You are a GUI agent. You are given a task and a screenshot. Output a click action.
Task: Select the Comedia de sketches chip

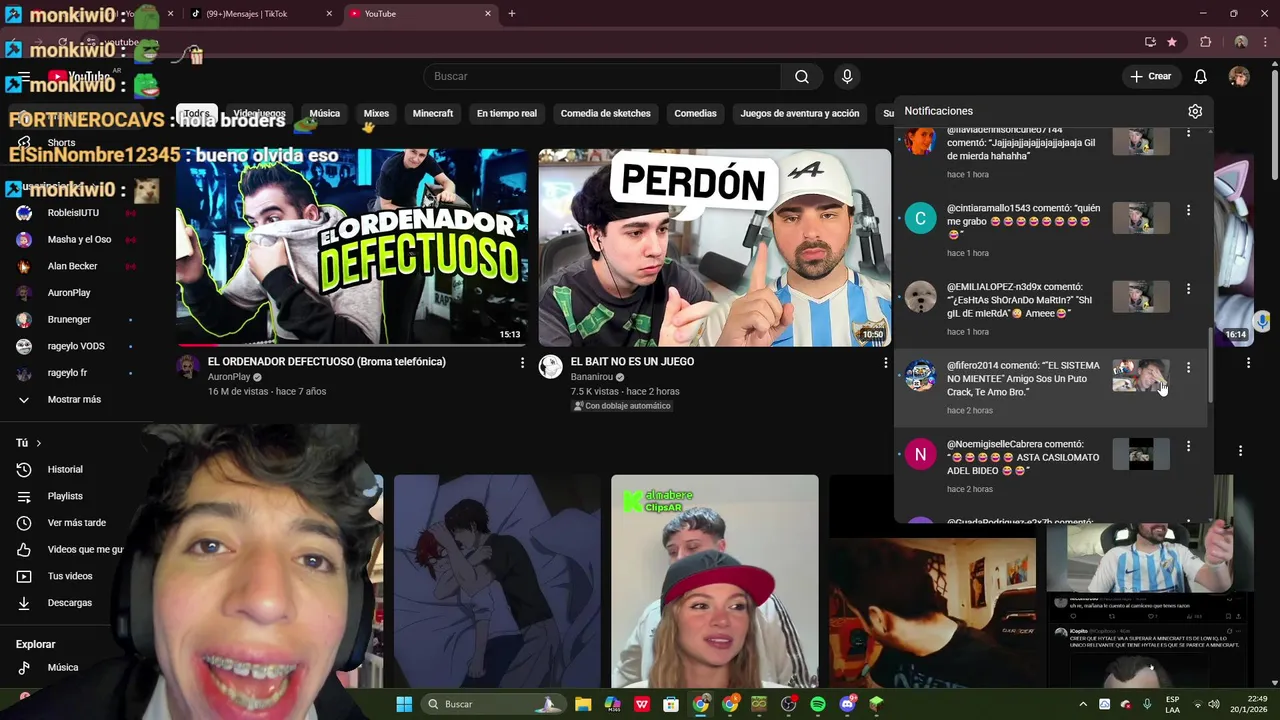point(606,113)
